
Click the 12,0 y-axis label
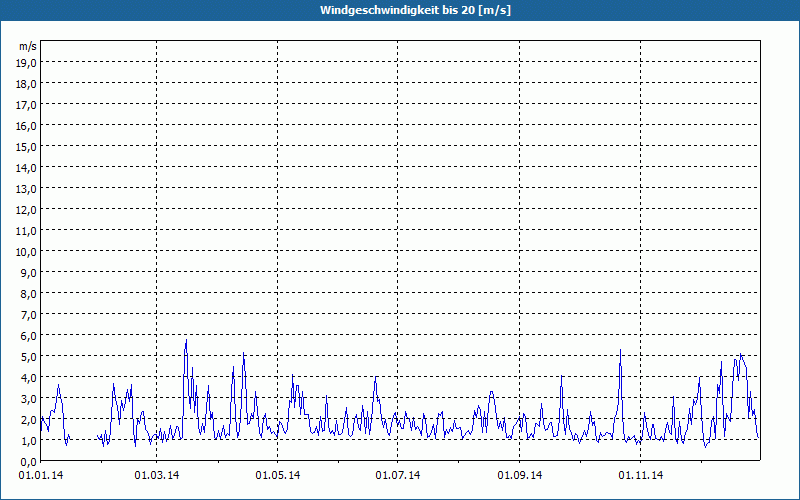click(x=27, y=210)
